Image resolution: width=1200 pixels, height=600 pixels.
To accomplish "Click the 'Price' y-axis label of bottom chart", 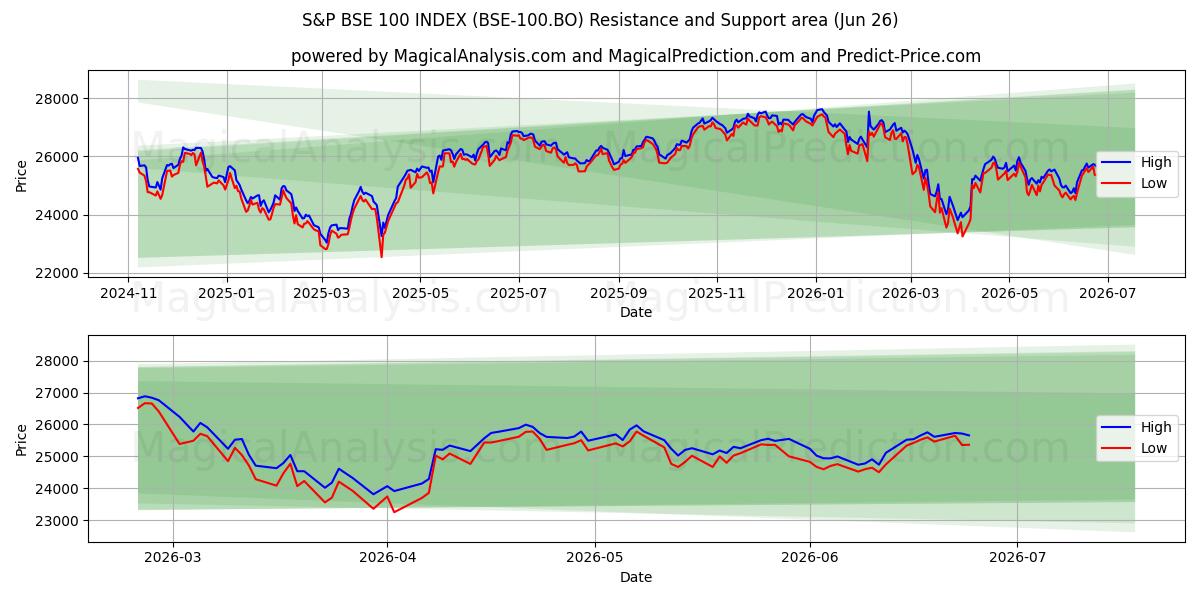I will tap(22, 439).
